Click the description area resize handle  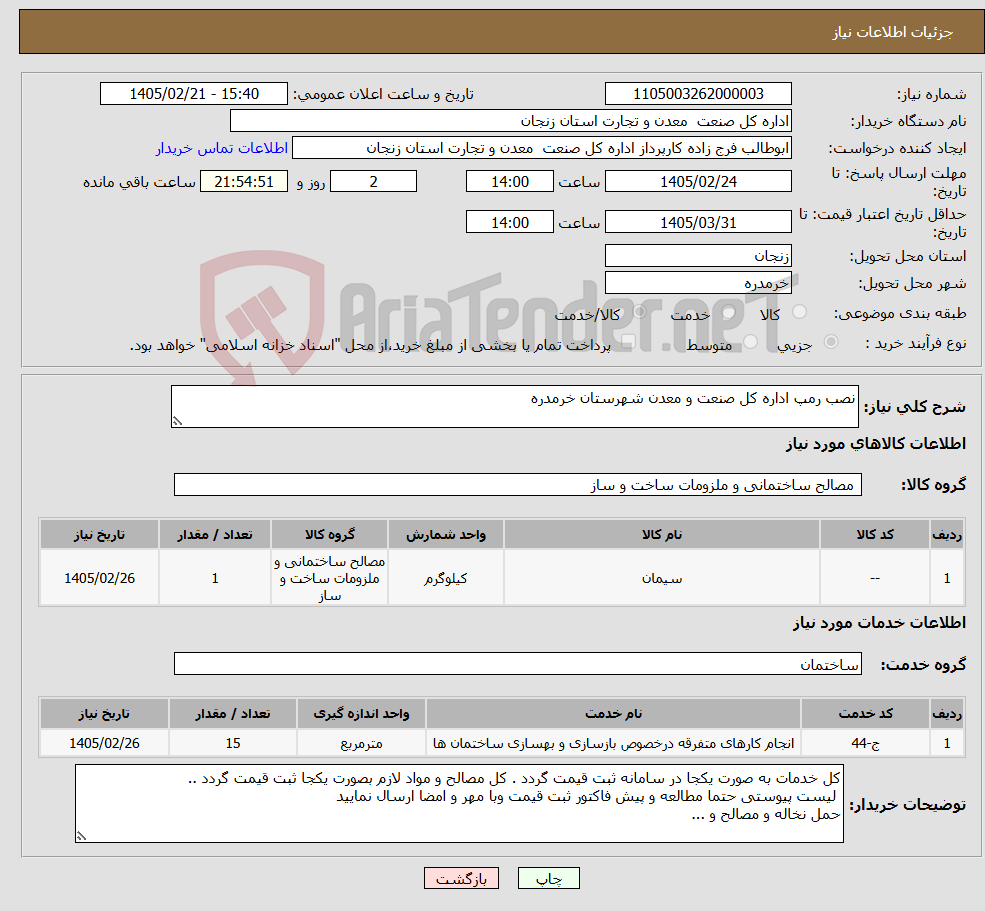click(x=177, y=422)
